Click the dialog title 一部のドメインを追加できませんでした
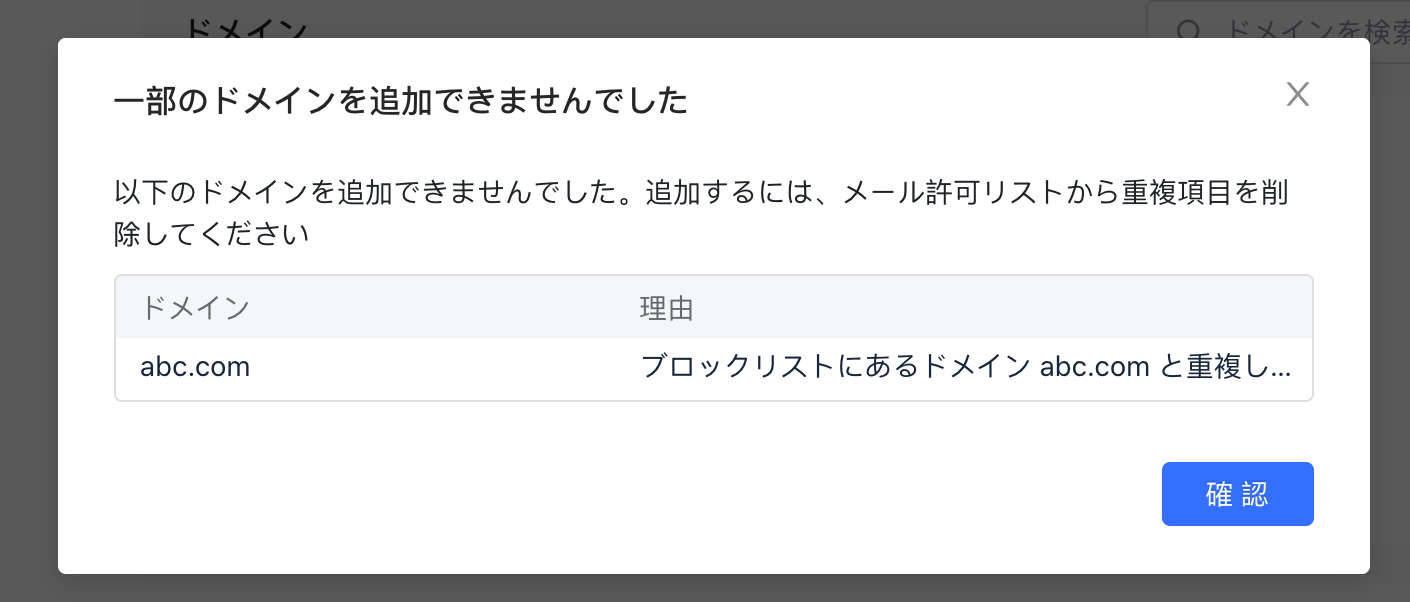The width and height of the screenshot is (1410, 602). coord(400,101)
